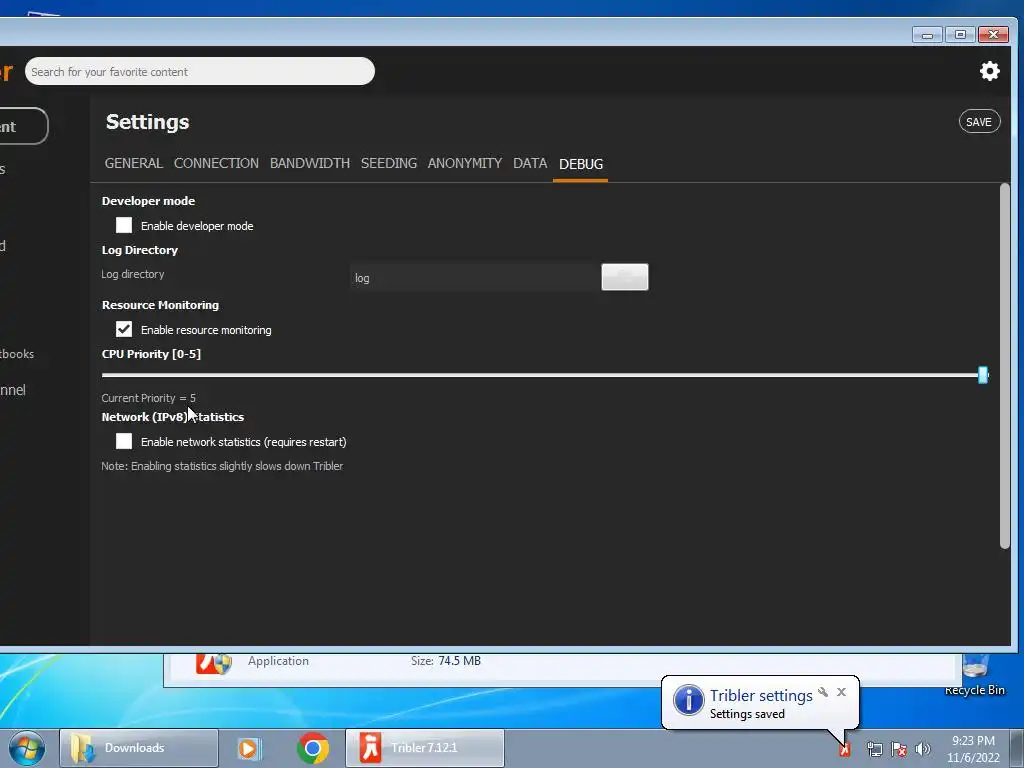The height and width of the screenshot is (768, 1024).
Task: Enable developer mode checkbox
Action: (123, 225)
